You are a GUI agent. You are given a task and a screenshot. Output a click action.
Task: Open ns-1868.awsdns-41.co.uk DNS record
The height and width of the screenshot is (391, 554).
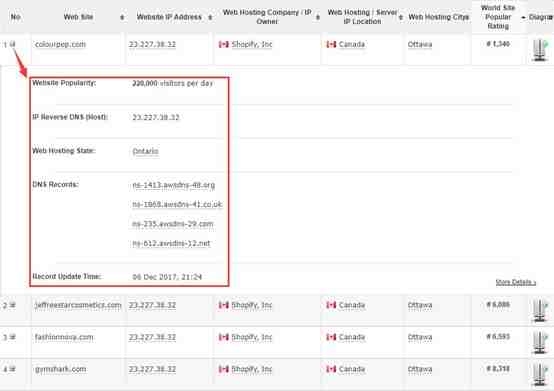click(177, 205)
